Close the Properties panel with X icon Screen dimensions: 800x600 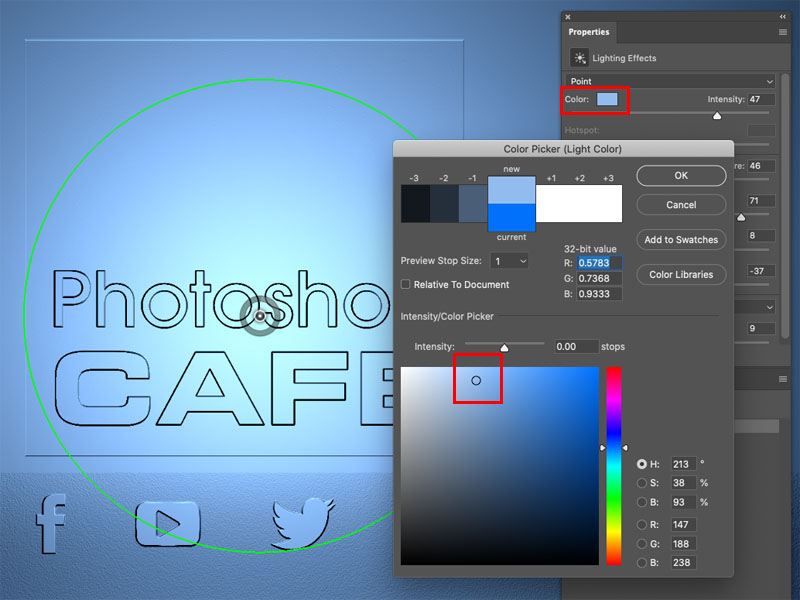click(x=568, y=17)
